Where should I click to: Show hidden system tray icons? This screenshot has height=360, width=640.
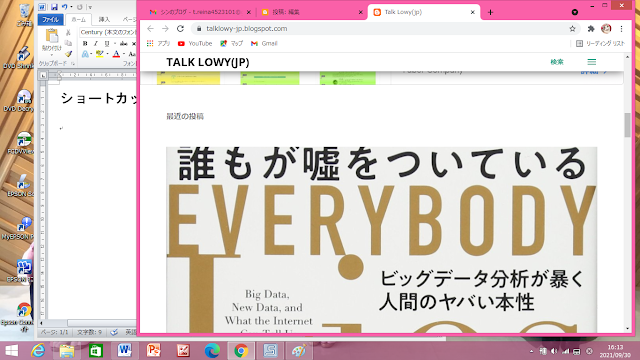tap(531, 351)
